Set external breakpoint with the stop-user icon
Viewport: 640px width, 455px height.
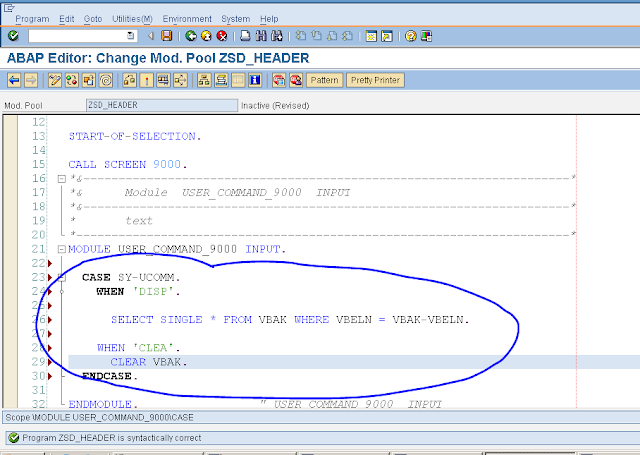coord(296,80)
